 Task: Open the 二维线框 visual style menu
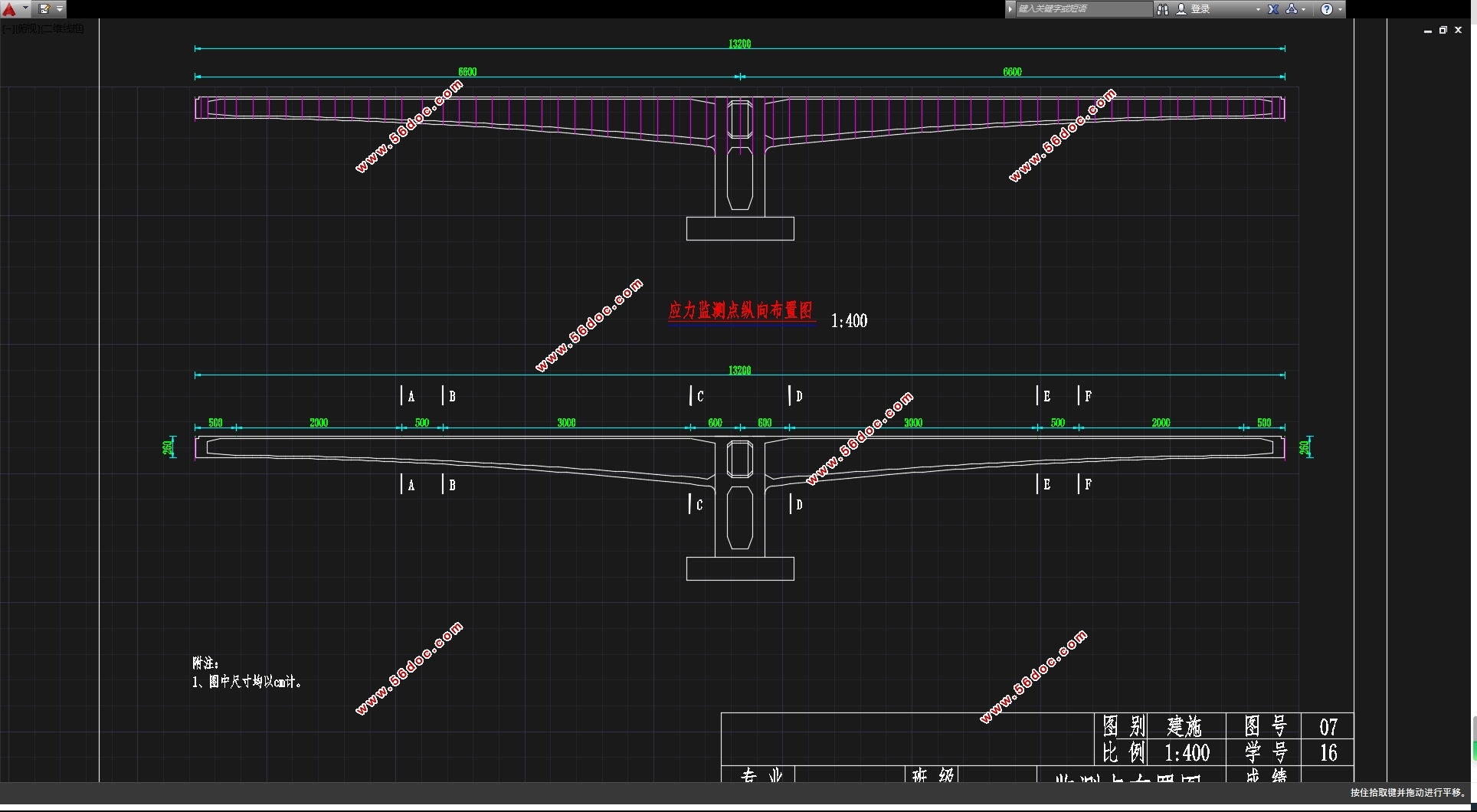coord(63,29)
